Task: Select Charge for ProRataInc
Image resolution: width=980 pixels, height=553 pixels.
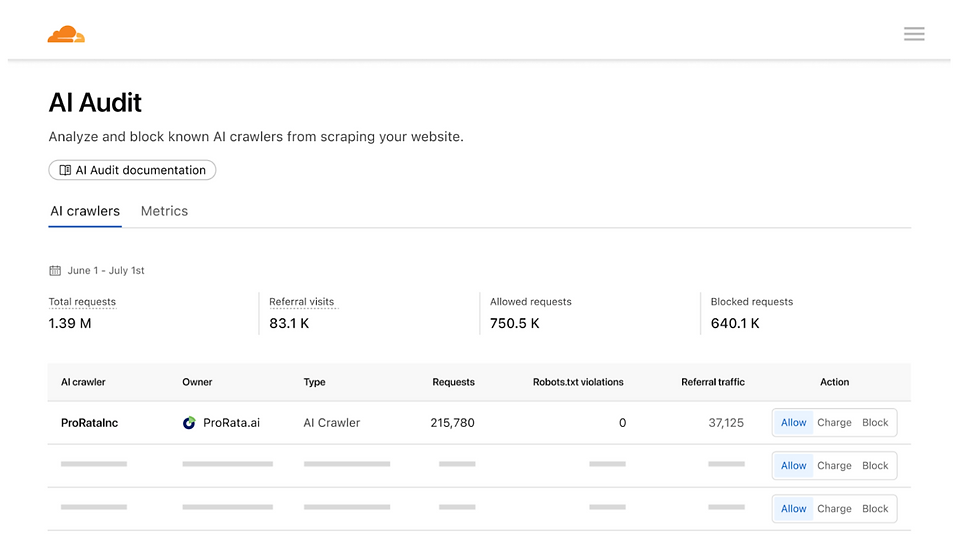Action: (834, 422)
